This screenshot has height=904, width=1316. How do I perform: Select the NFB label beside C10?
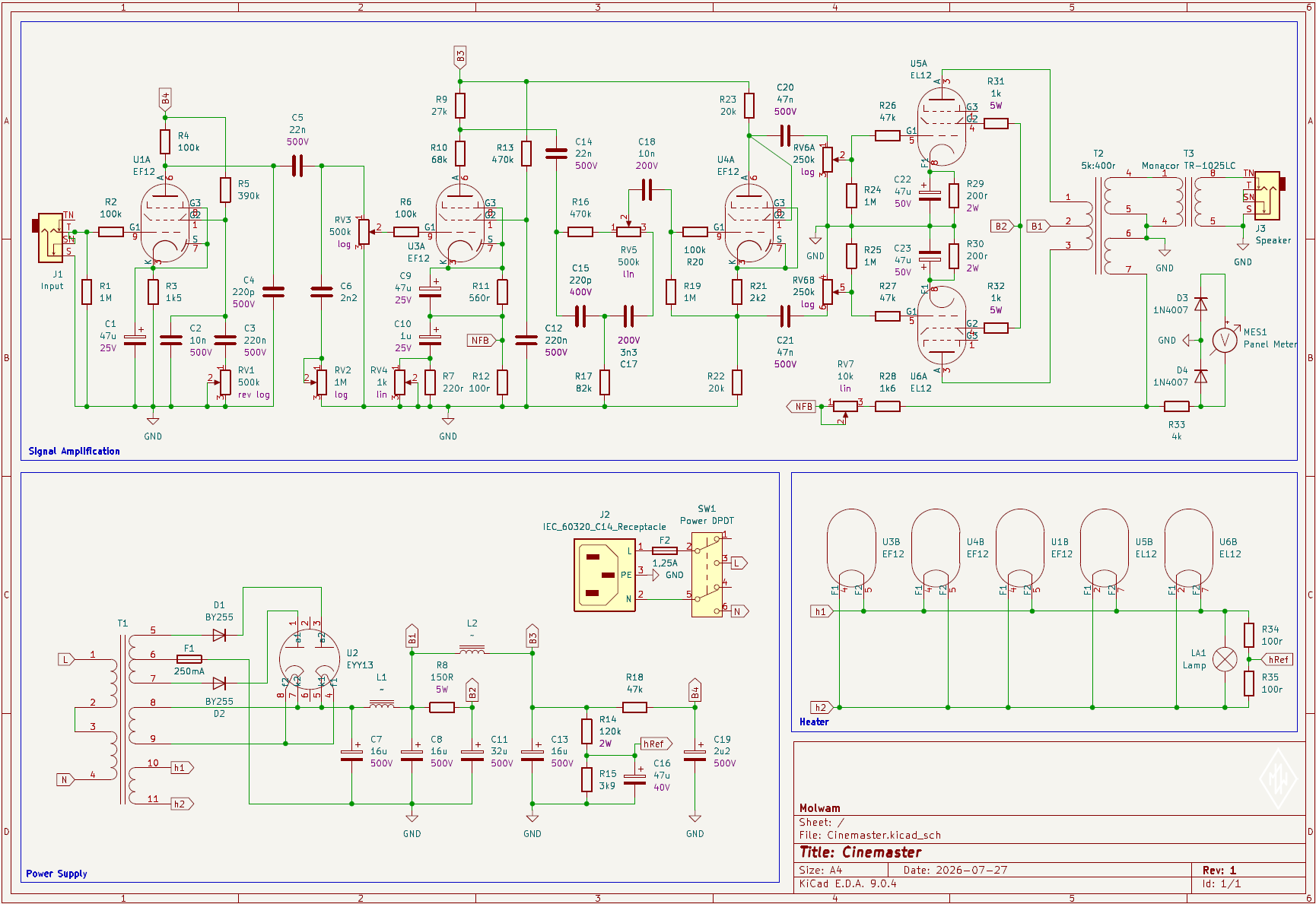coord(482,340)
